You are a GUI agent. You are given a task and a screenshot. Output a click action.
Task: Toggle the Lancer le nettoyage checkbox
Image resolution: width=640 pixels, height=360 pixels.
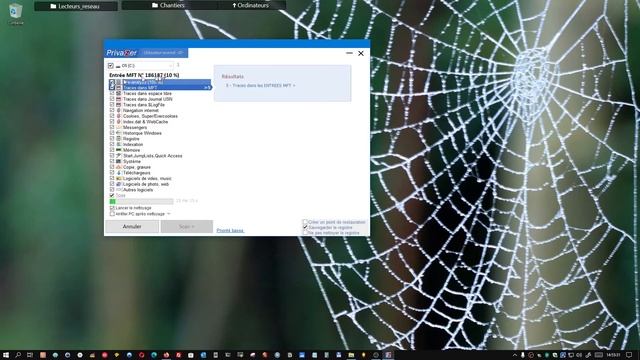click(112, 208)
